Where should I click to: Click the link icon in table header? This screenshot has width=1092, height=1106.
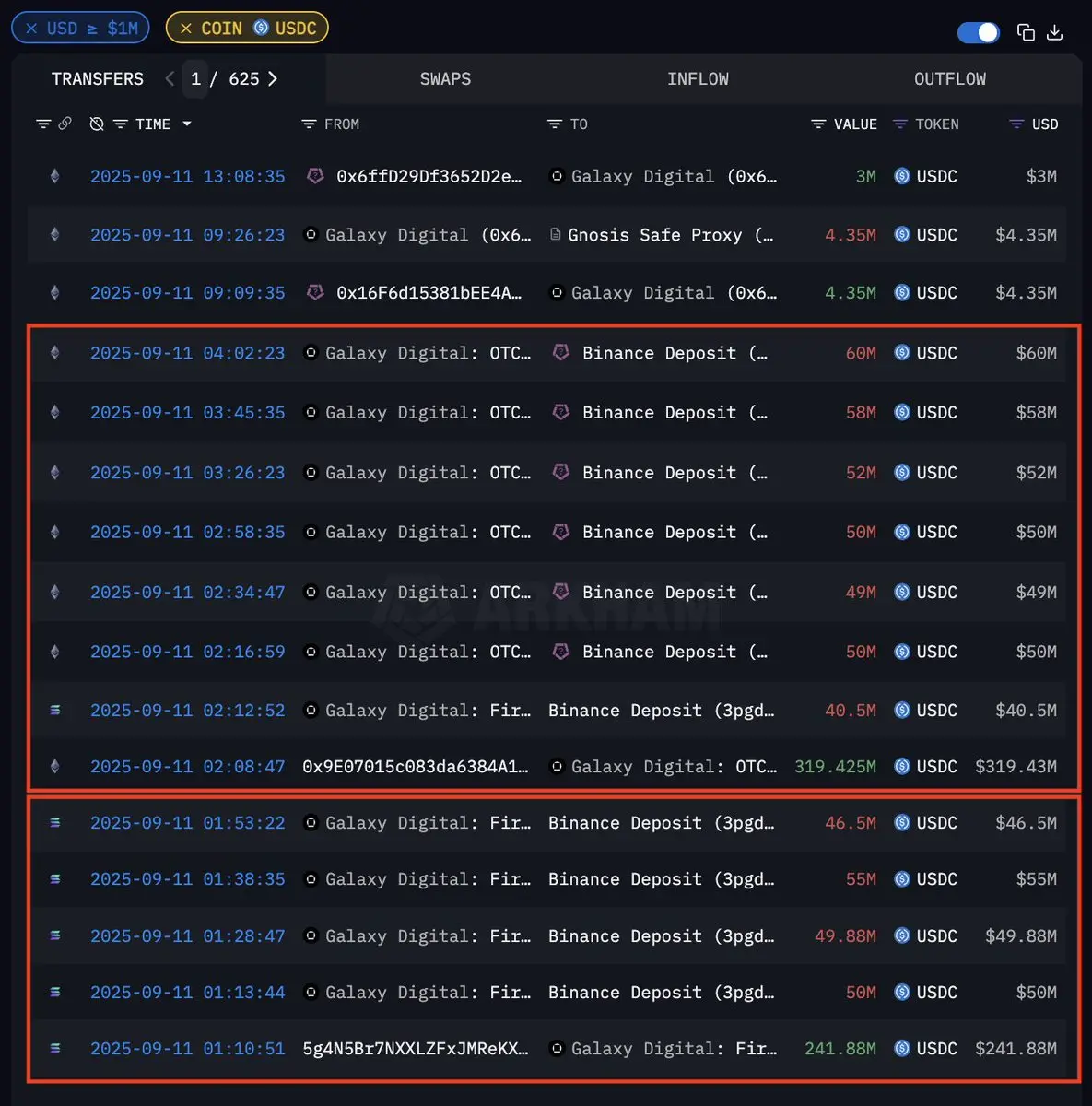pyautogui.click(x=65, y=124)
